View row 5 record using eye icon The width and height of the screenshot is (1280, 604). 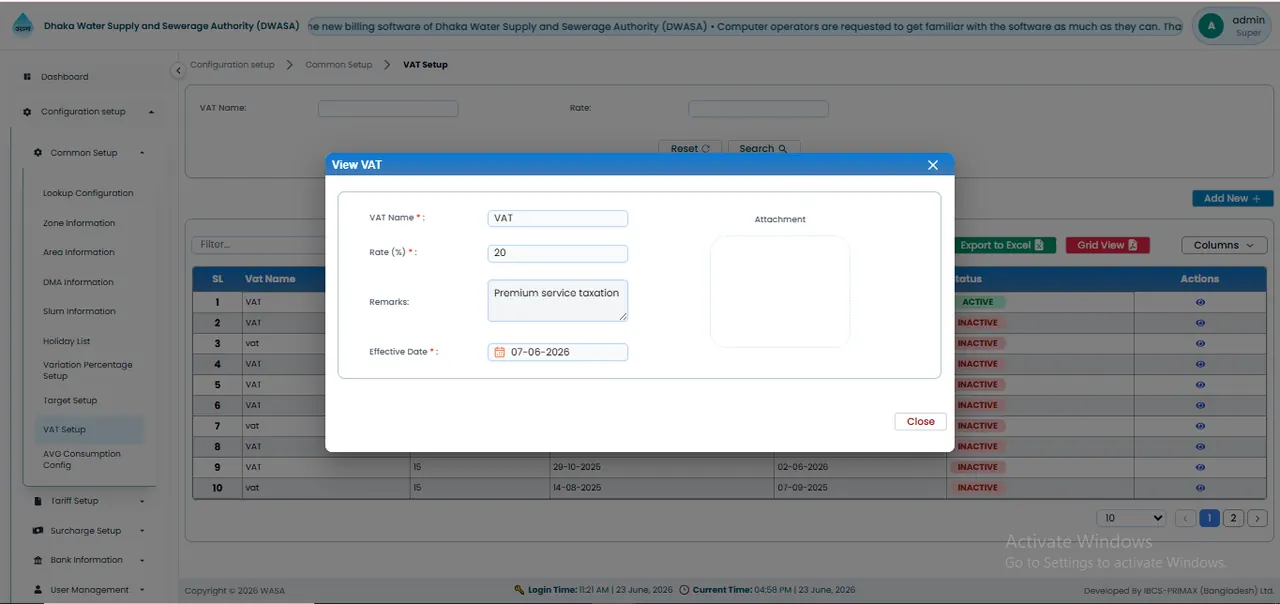pos(1200,385)
